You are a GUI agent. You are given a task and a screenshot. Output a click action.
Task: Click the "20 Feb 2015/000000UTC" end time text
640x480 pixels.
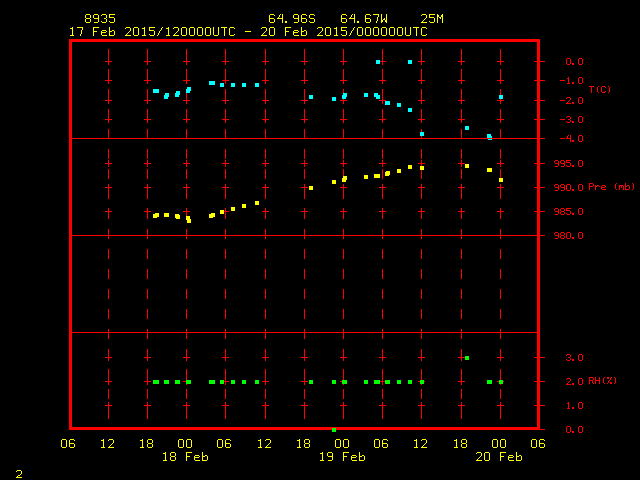point(344,32)
